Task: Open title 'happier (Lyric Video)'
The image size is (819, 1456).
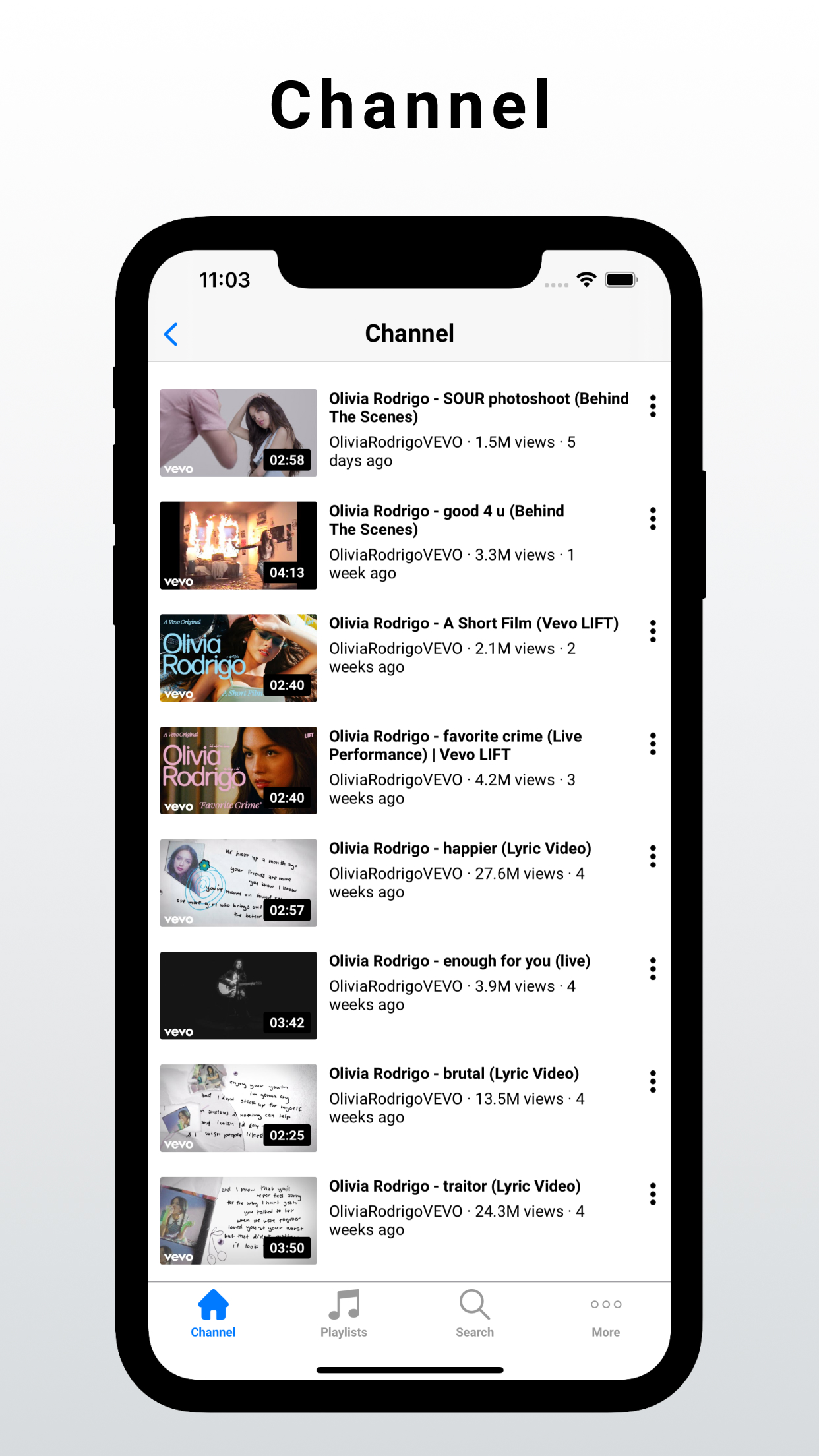Action: 517,849
